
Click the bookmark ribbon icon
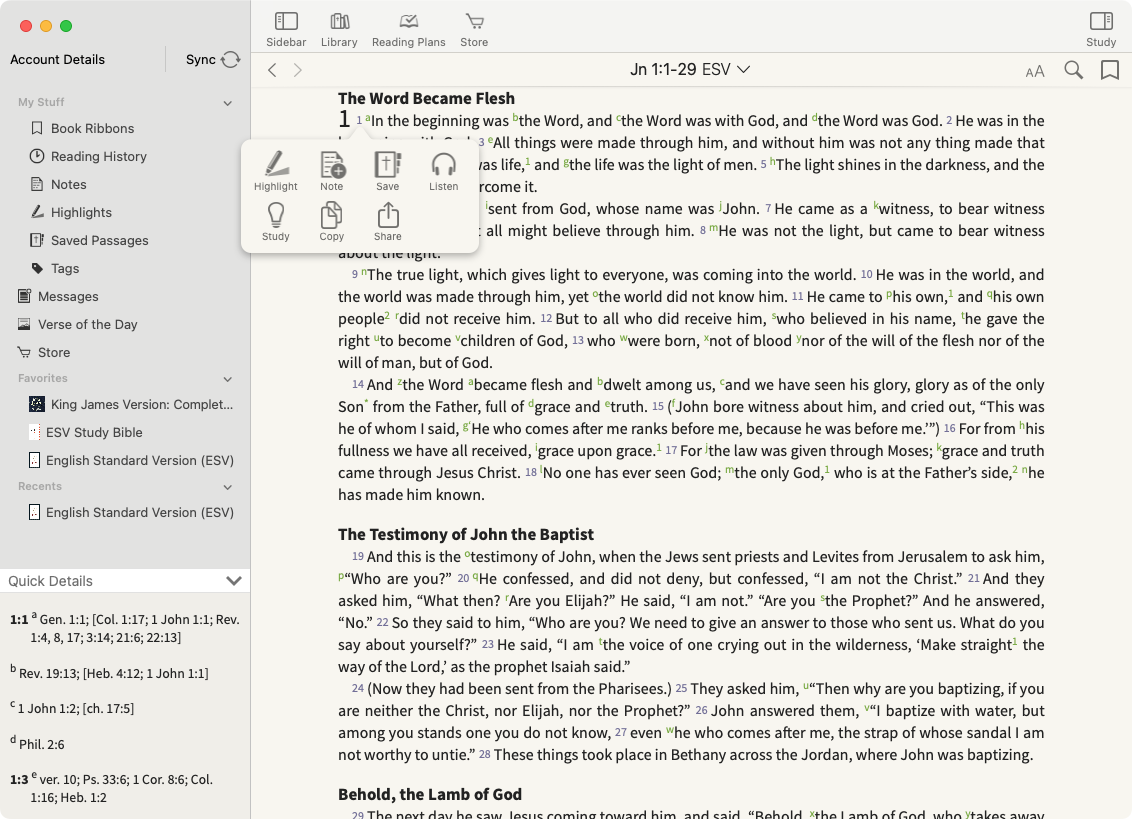click(1110, 70)
